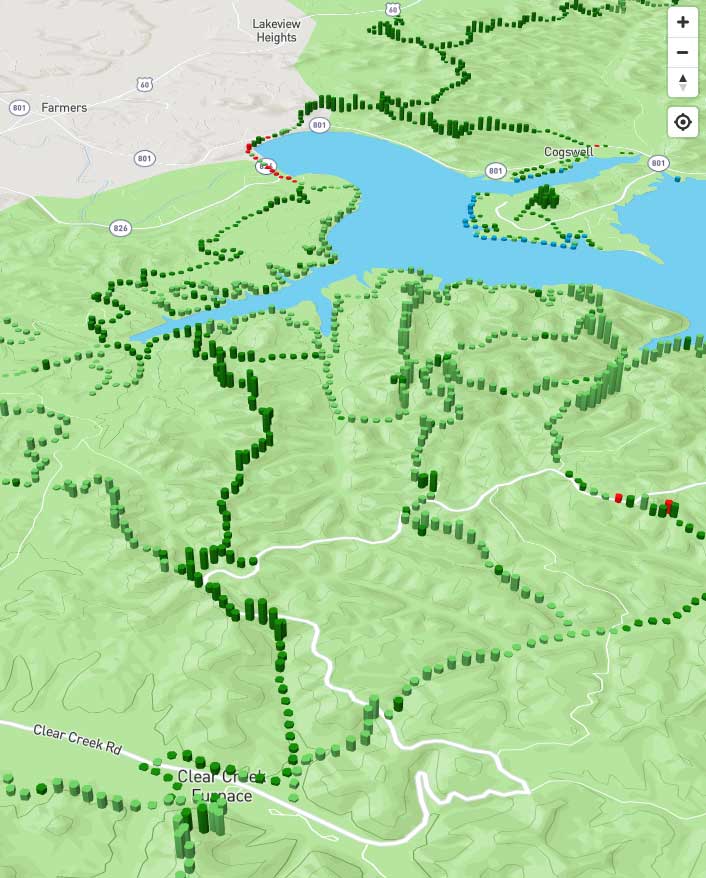Click the US 60 shield near Lakeview Heights

[x=392, y=10]
